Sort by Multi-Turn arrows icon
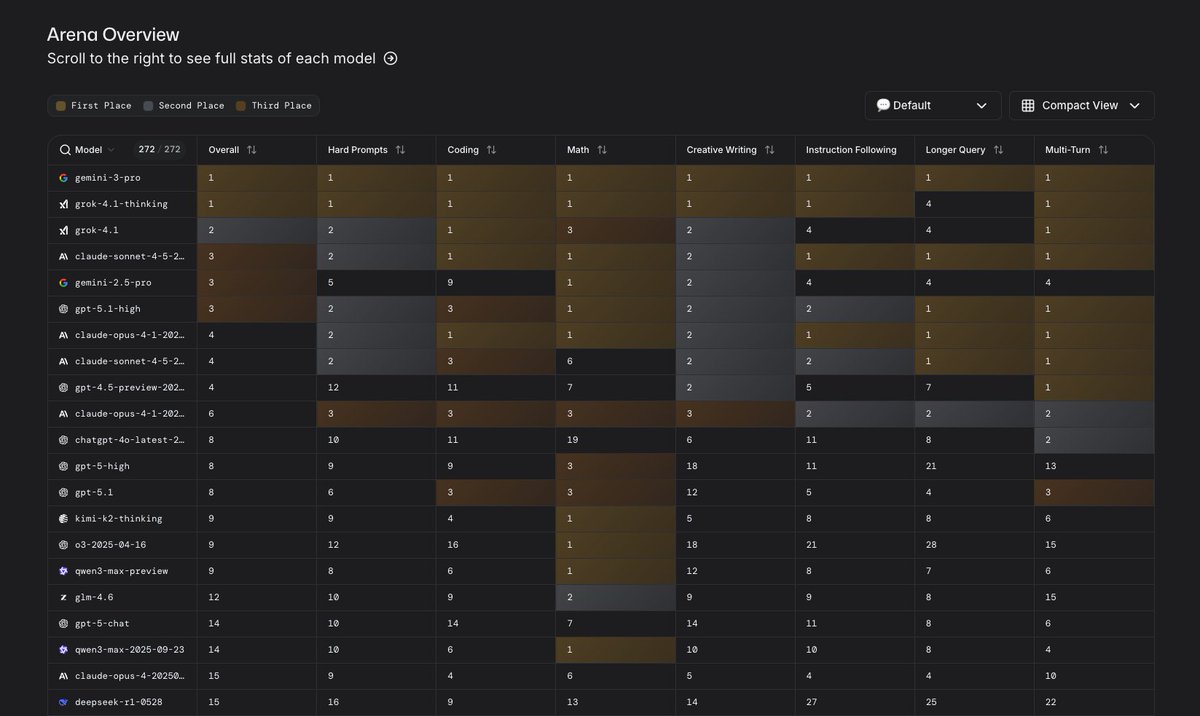This screenshot has width=1200, height=716. 1103,150
